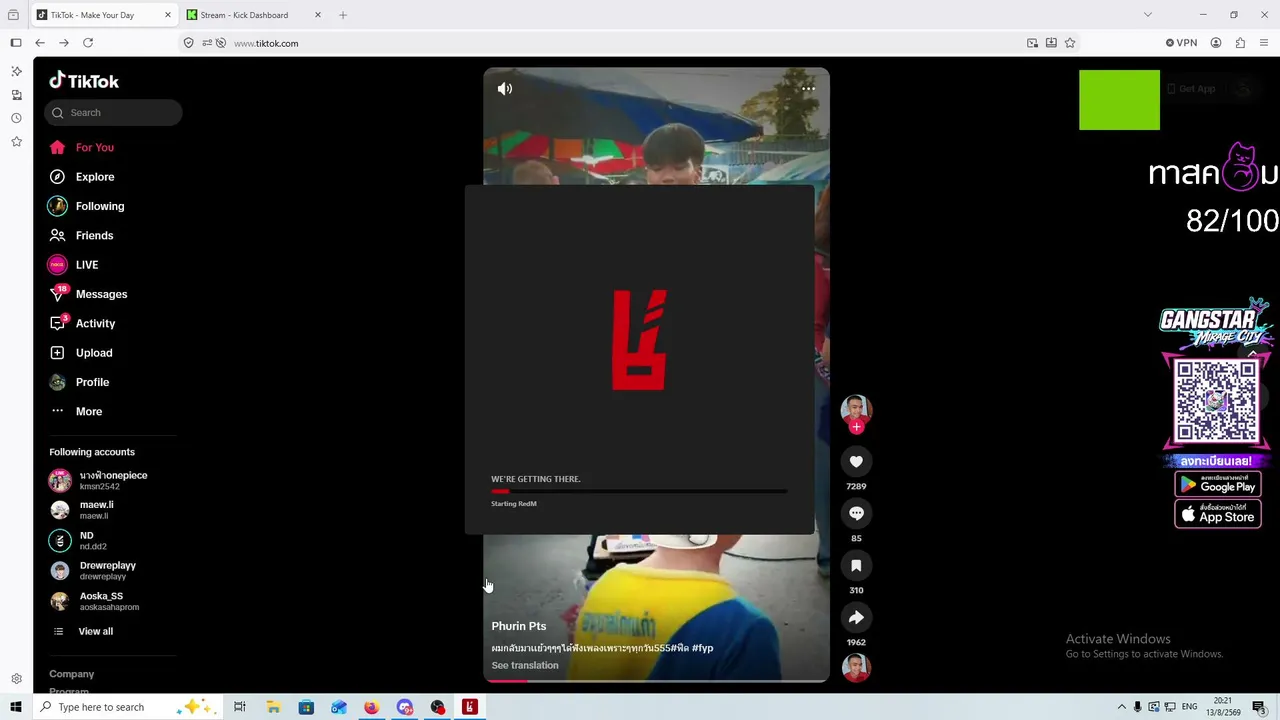This screenshot has height=720, width=1280.
Task: Open the browser account menu
Action: click(x=1216, y=43)
